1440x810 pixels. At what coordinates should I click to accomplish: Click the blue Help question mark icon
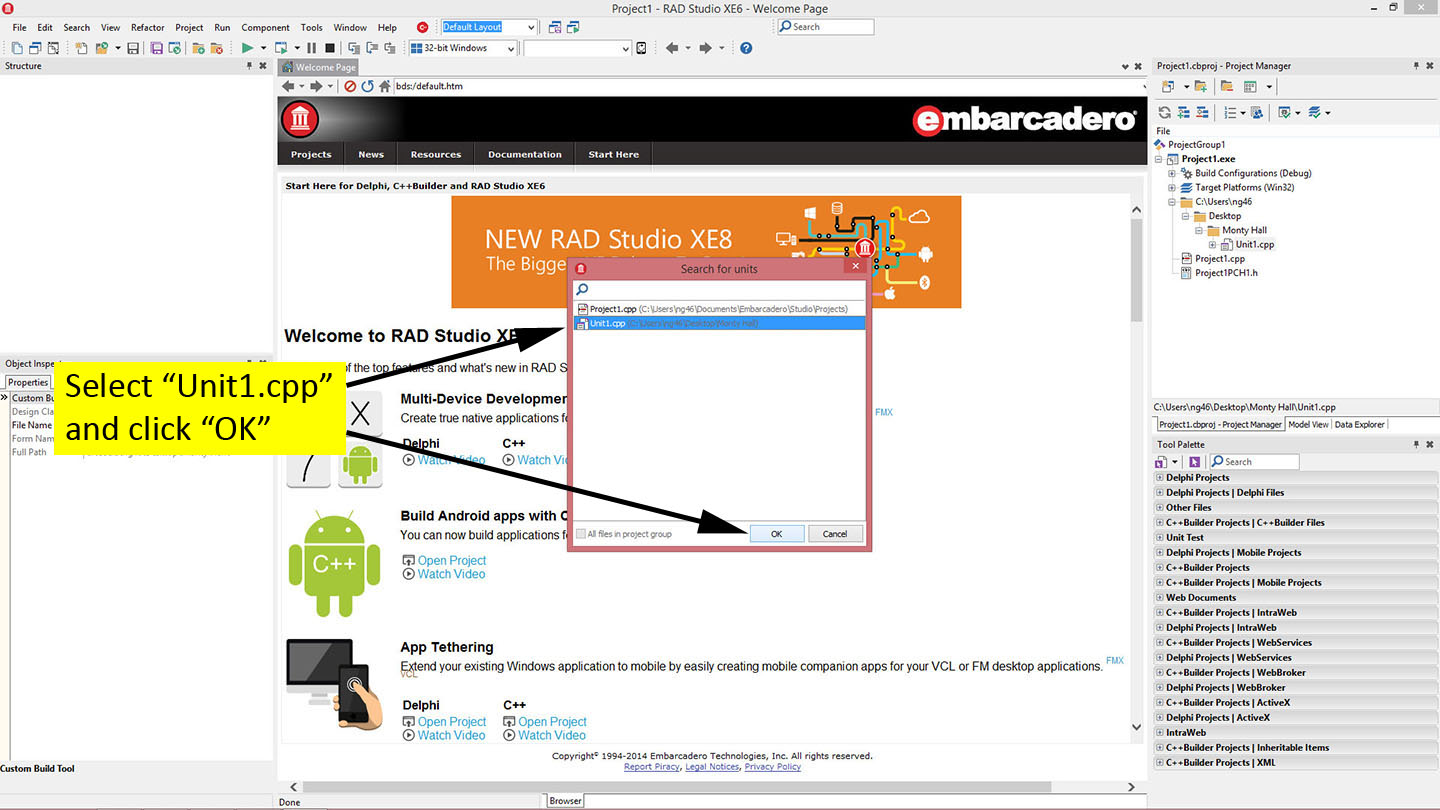coord(746,48)
